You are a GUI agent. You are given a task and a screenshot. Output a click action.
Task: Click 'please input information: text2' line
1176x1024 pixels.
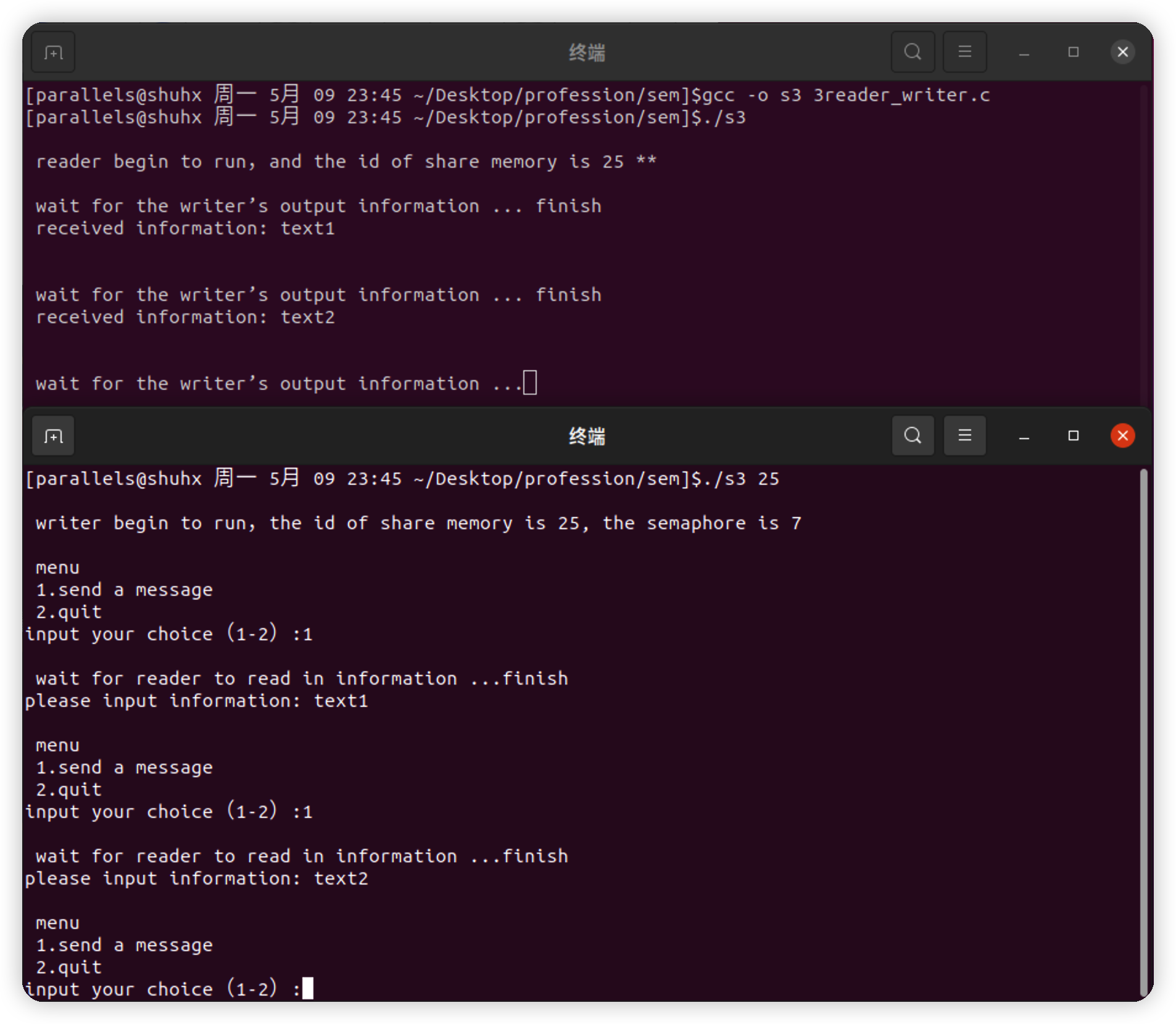pos(196,878)
